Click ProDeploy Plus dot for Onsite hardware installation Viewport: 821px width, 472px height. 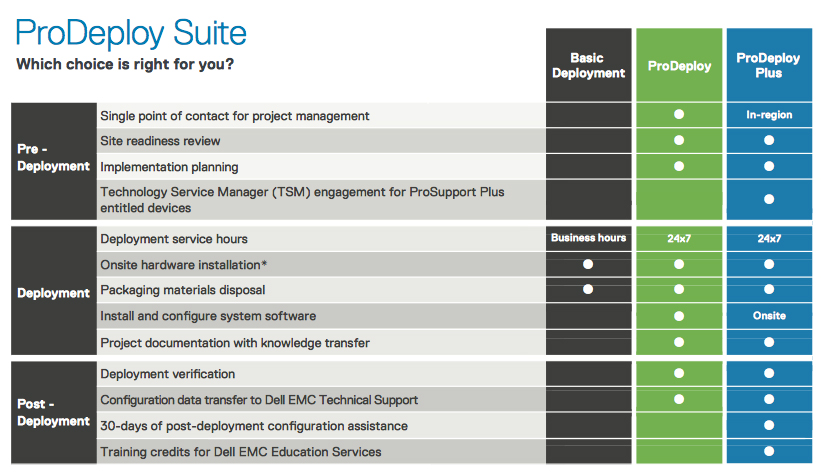point(769,264)
